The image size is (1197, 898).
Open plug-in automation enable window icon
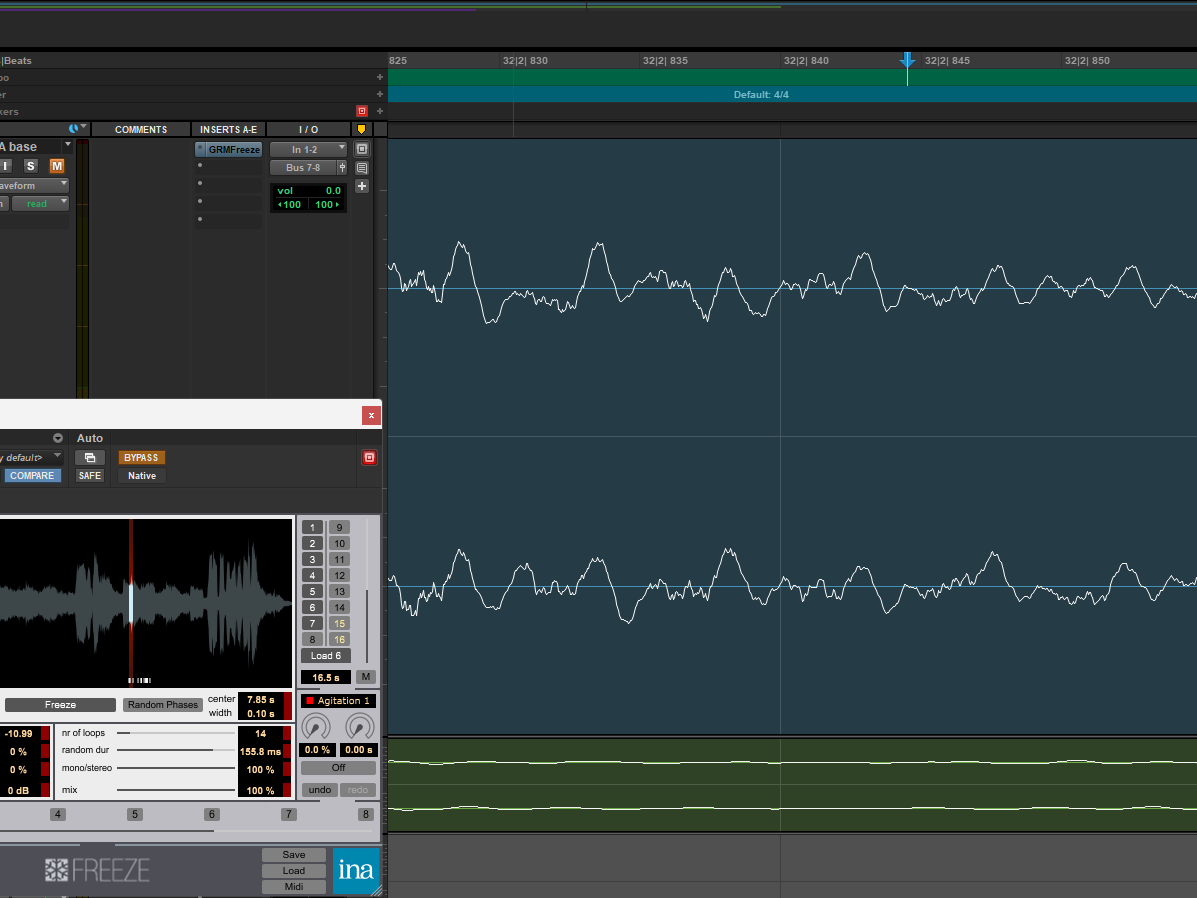click(89, 457)
